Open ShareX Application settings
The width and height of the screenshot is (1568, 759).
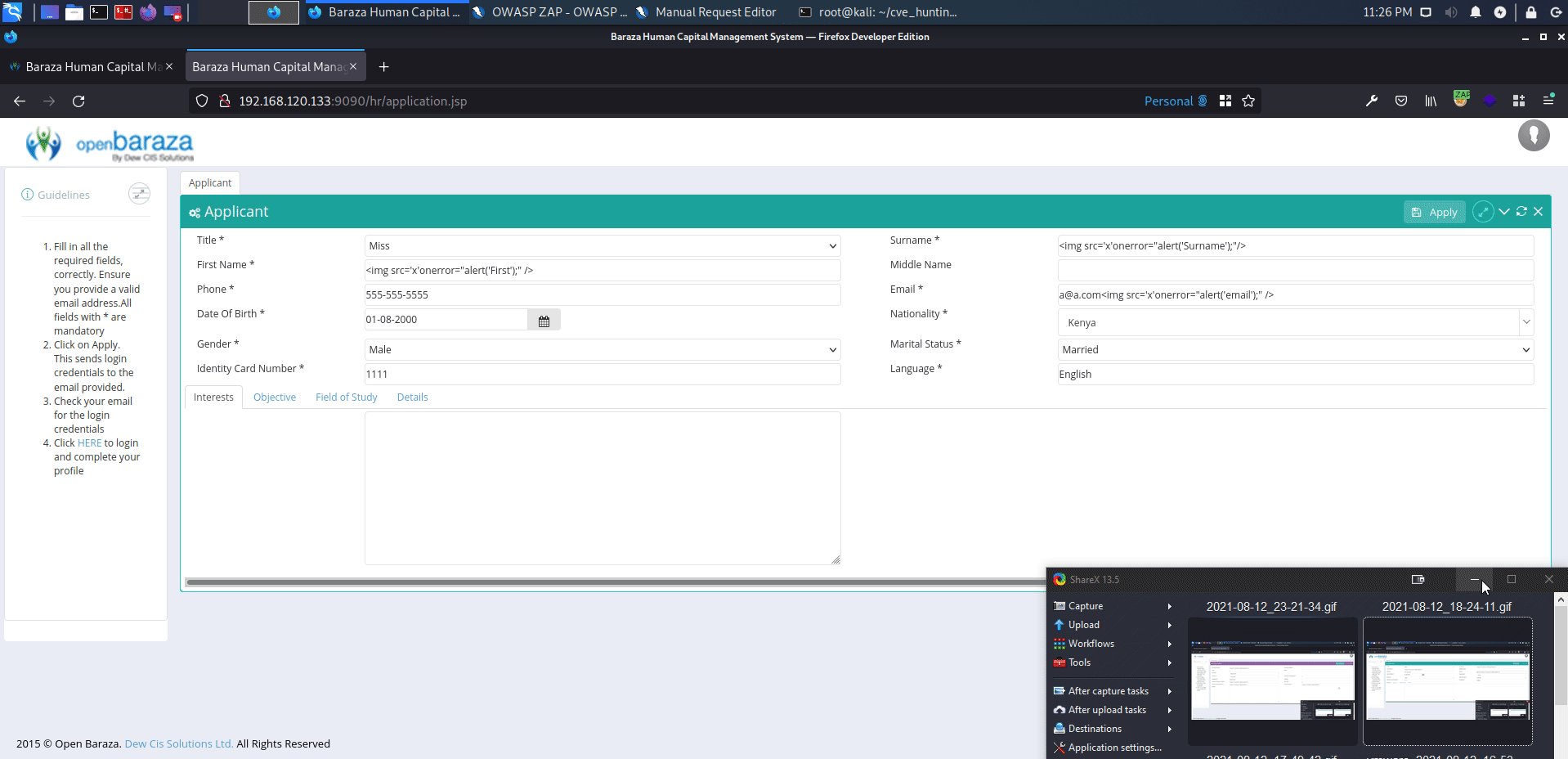pos(1113,748)
